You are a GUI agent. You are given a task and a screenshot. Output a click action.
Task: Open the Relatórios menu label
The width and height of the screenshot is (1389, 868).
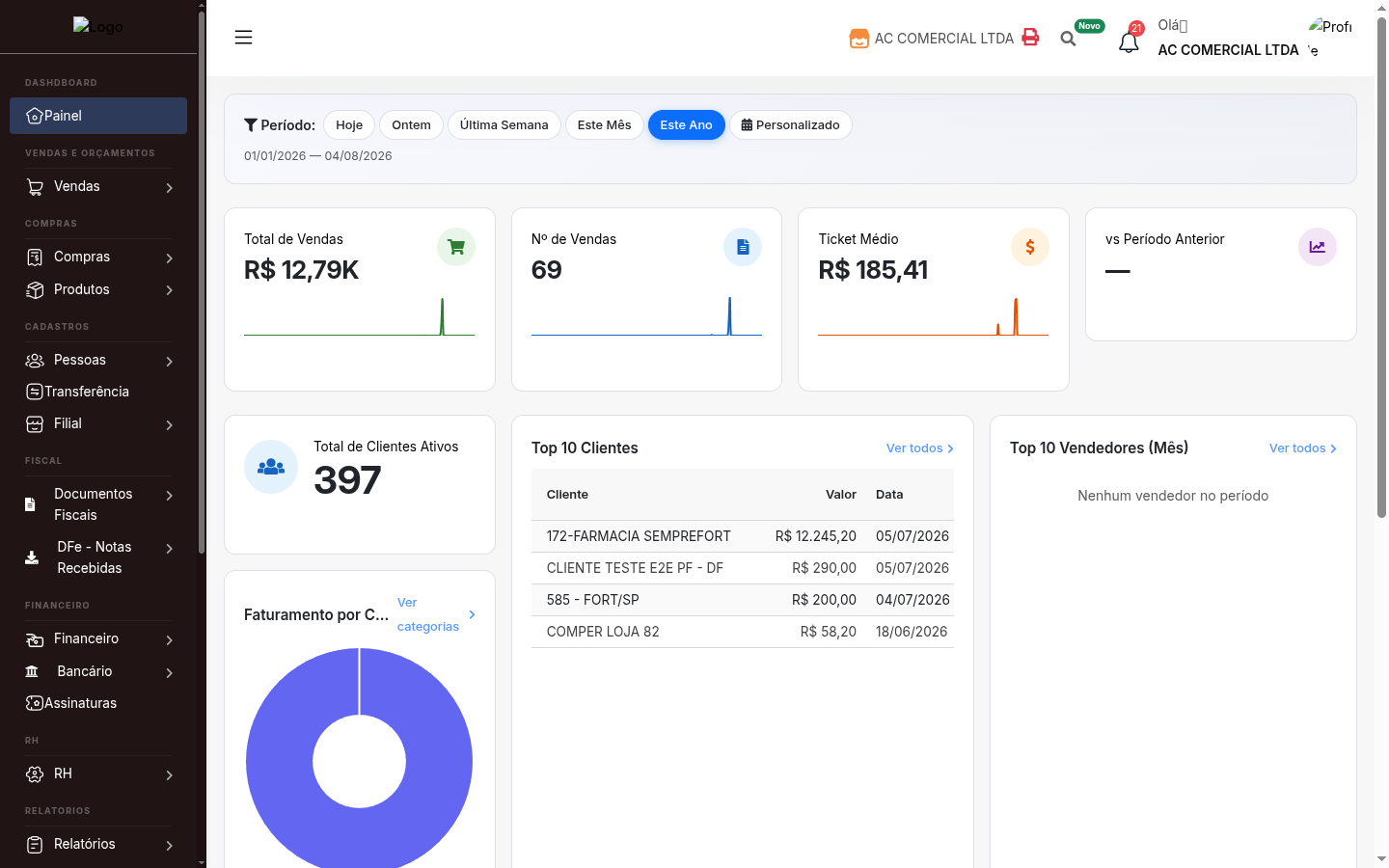tap(85, 844)
